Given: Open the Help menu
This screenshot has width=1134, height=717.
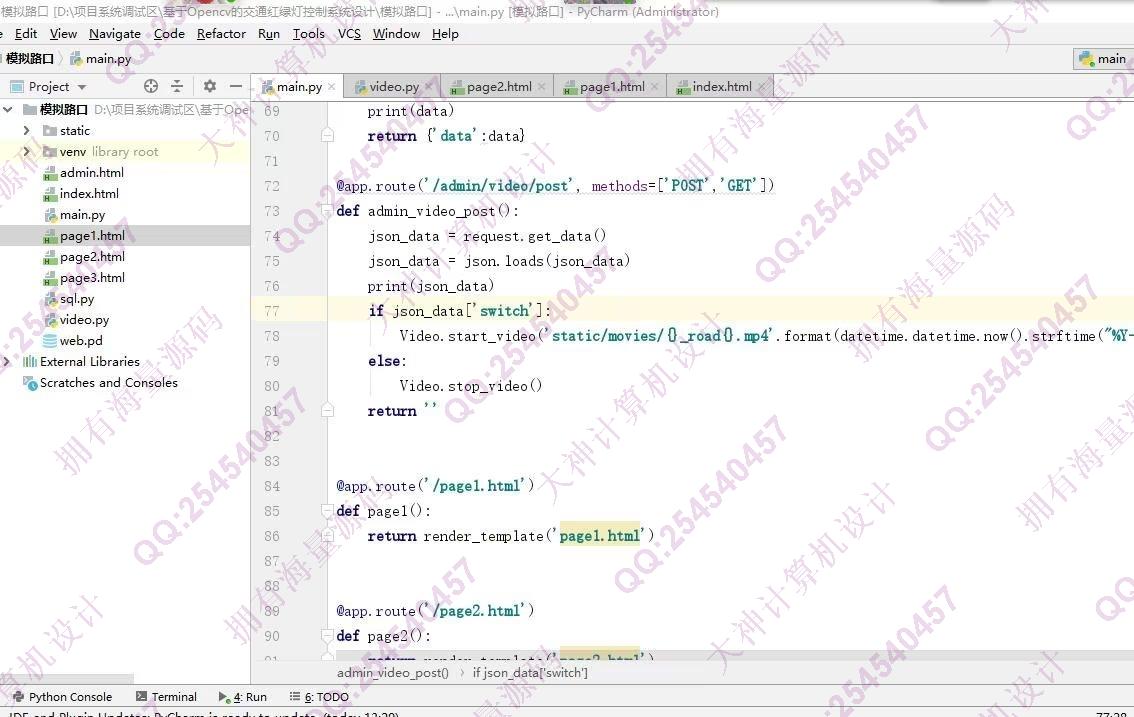Looking at the screenshot, I should click(446, 34).
